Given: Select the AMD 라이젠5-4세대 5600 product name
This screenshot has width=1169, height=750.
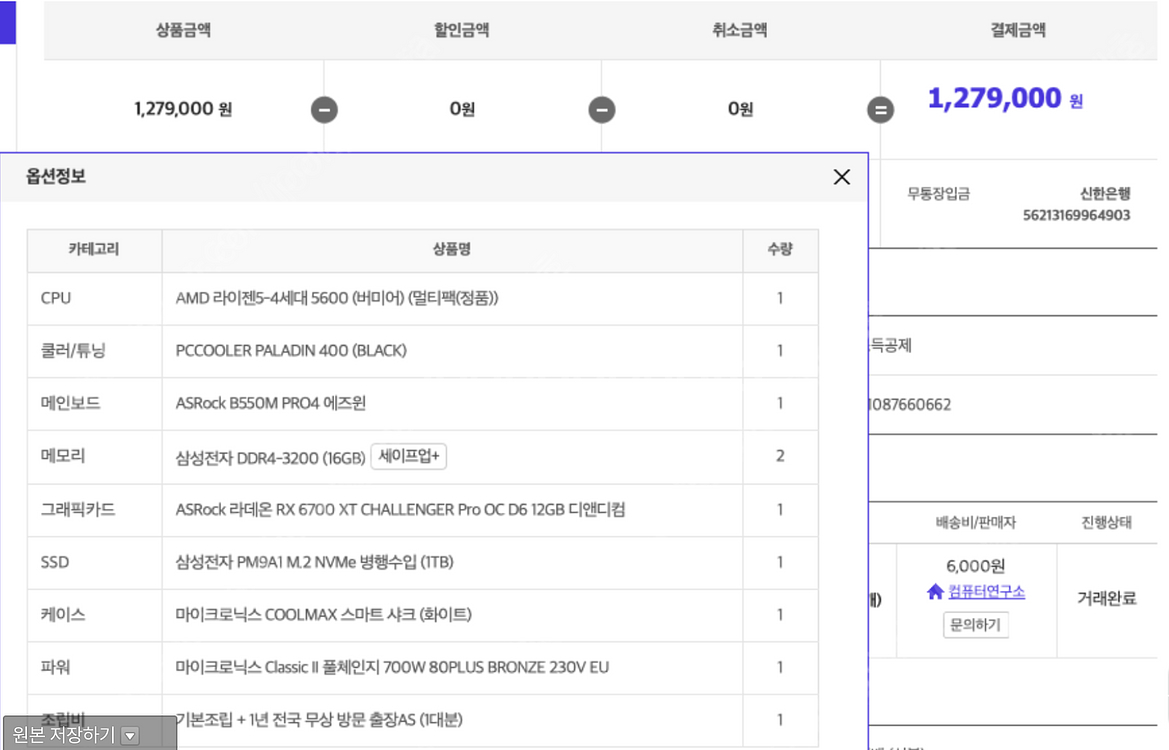Looking at the screenshot, I should coord(337,298).
